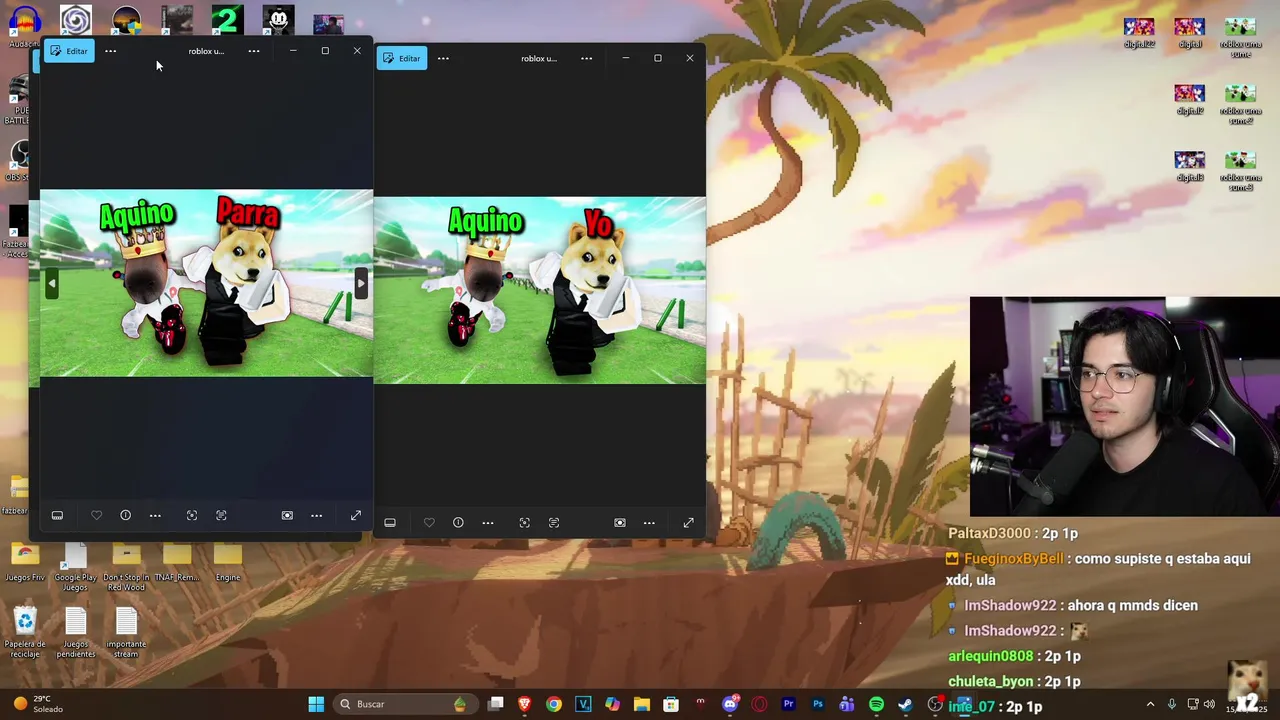This screenshot has width=1280, height=720.
Task: Open ellipsis before fullscreen icon in Yo window
Action: pyautogui.click(x=649, y=522)
